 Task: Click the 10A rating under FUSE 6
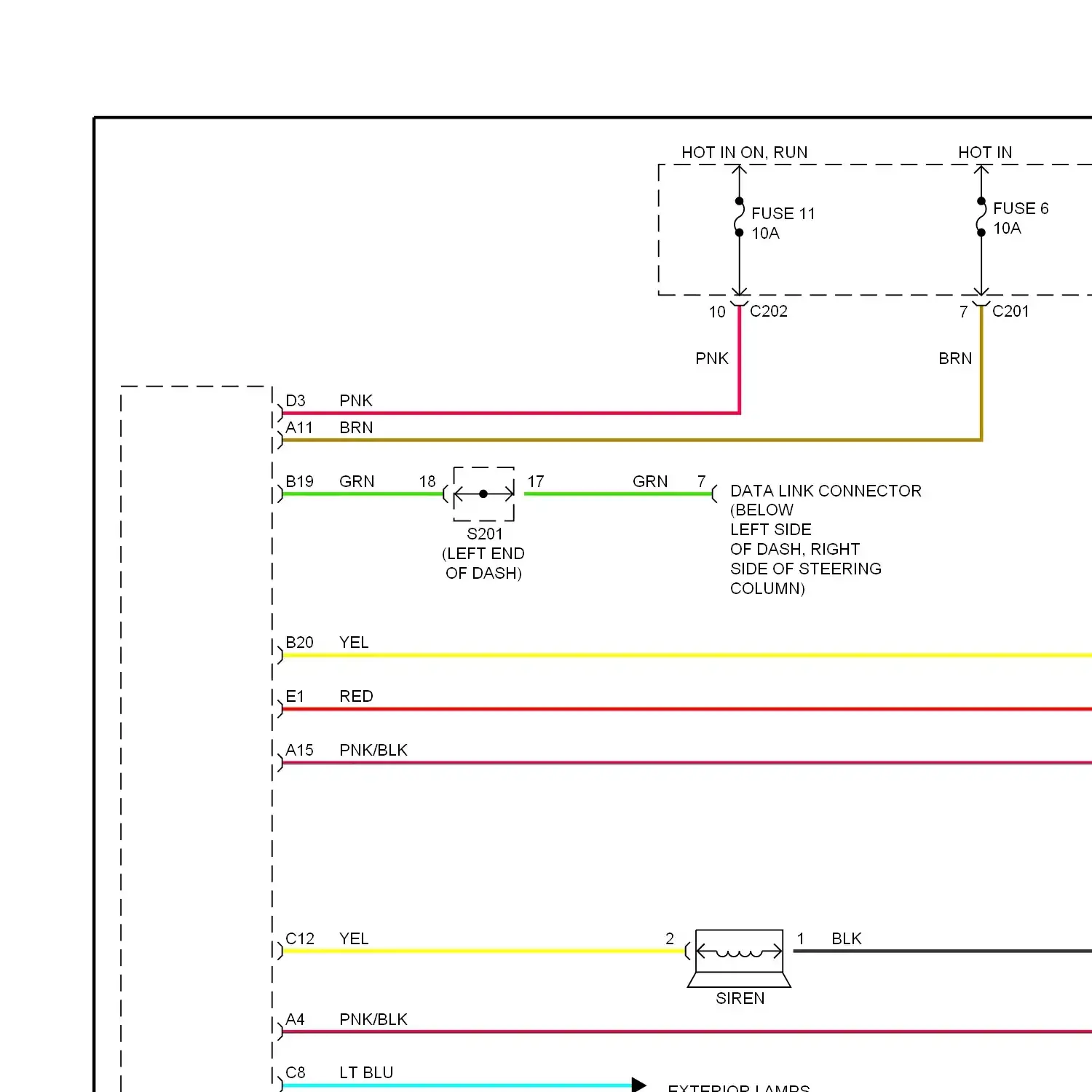tap(1007, 229)
